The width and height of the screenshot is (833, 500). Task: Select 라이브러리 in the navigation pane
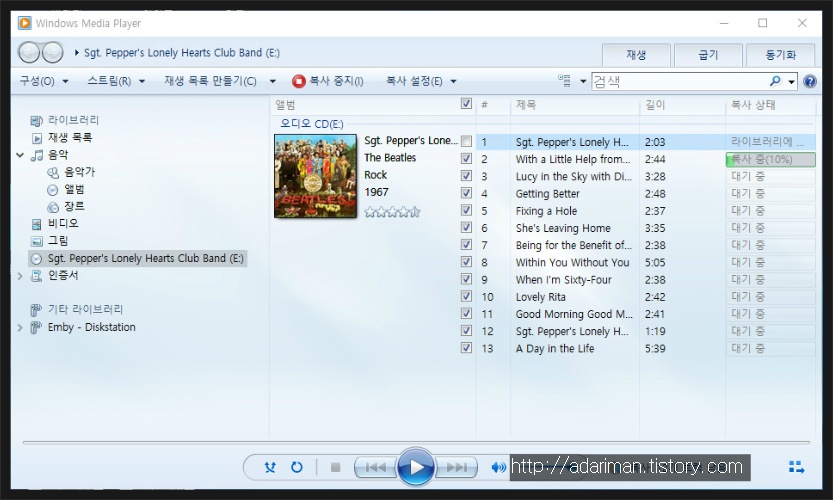pyautogui.click(x=73, y=121)
